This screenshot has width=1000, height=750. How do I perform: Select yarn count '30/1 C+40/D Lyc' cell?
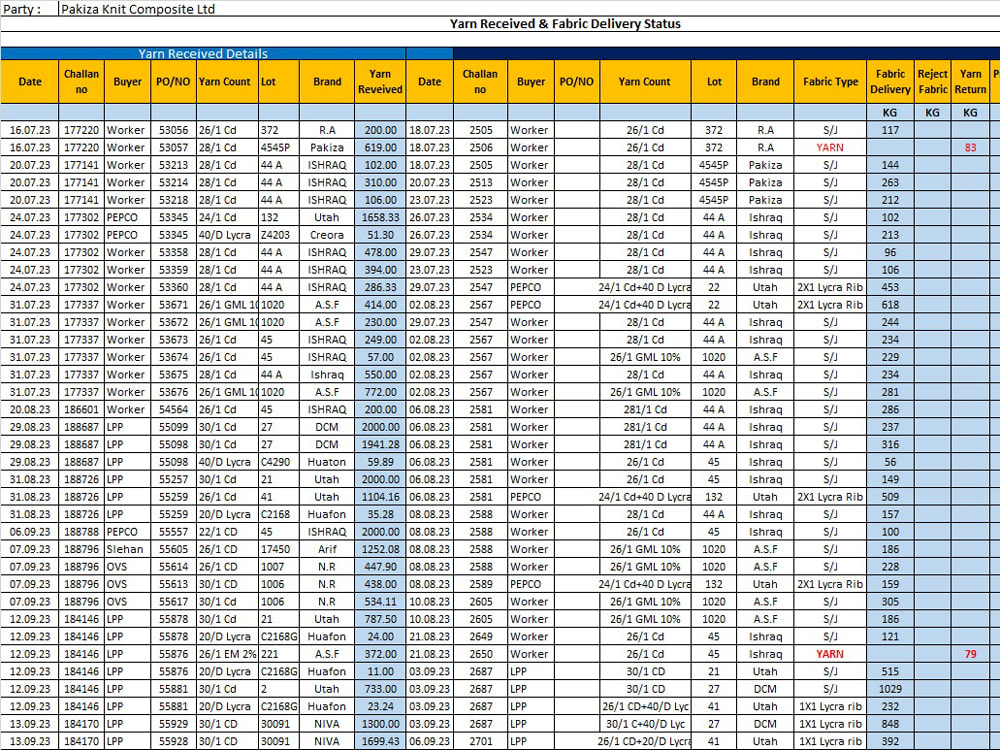tap(645, 724)
